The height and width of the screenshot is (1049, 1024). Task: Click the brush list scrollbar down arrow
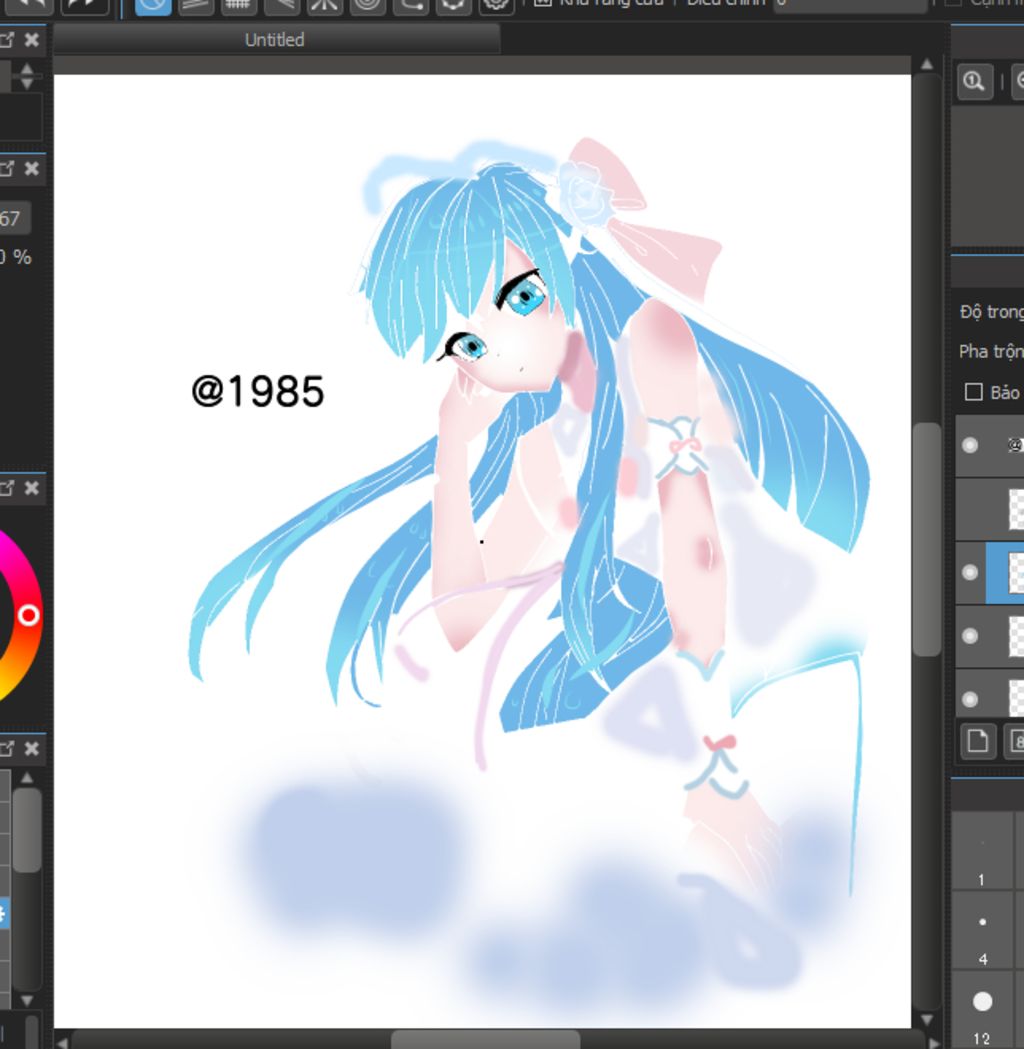coord(27,1001)
